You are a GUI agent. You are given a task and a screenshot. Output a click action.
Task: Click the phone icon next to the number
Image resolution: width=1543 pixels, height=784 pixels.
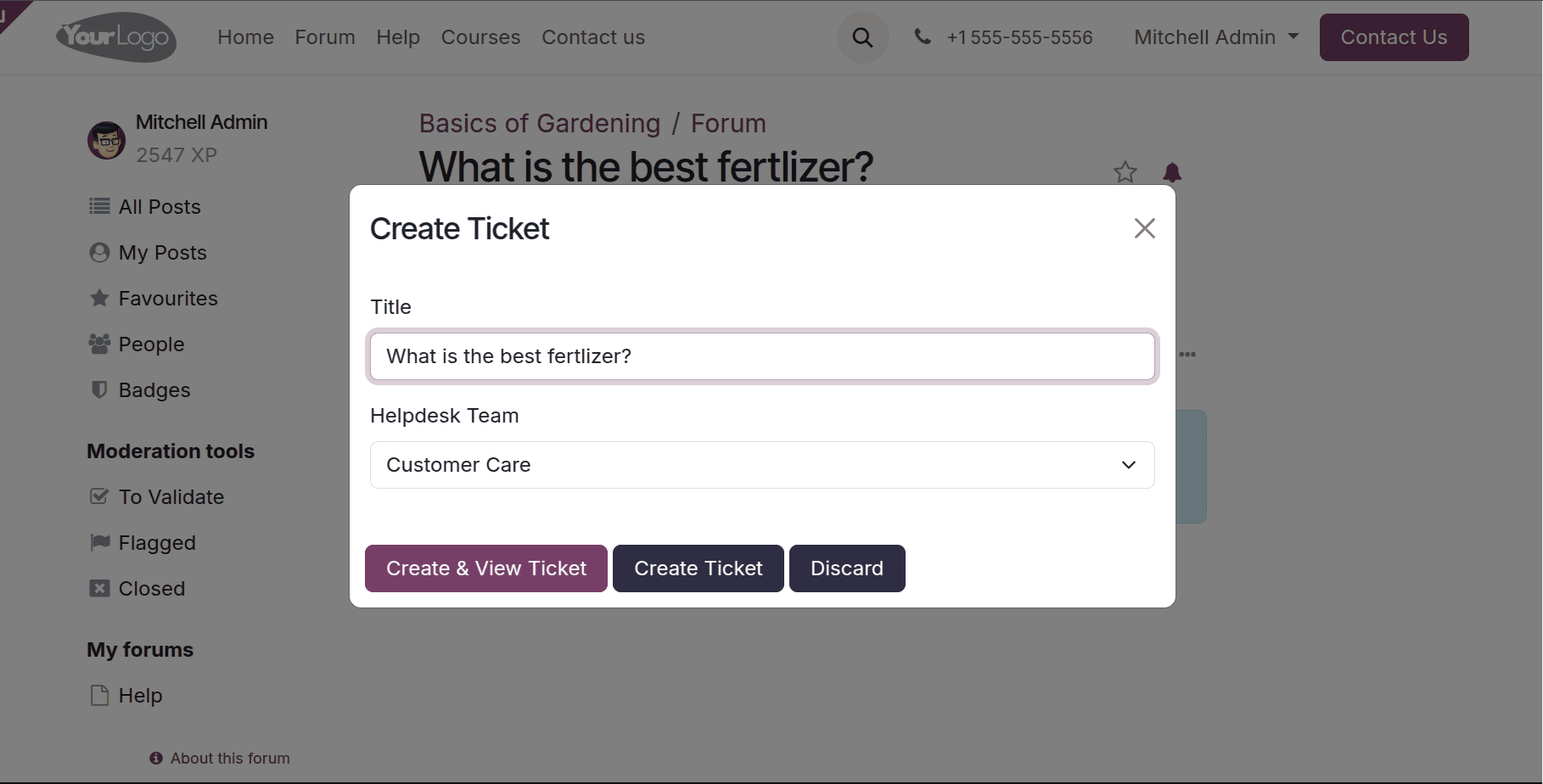[923, 36]
